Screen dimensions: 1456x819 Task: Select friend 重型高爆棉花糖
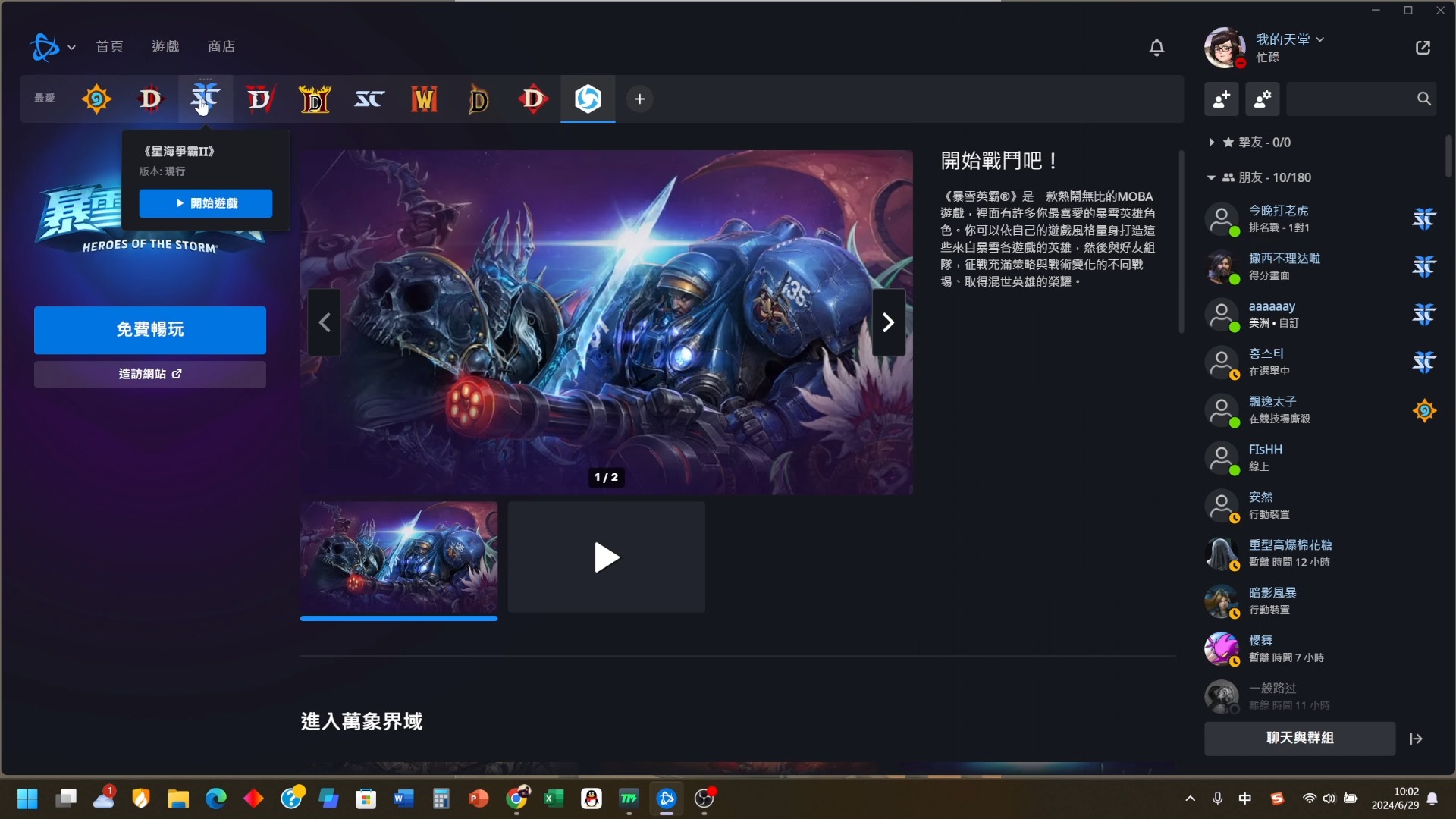(x=1321, y=554)
